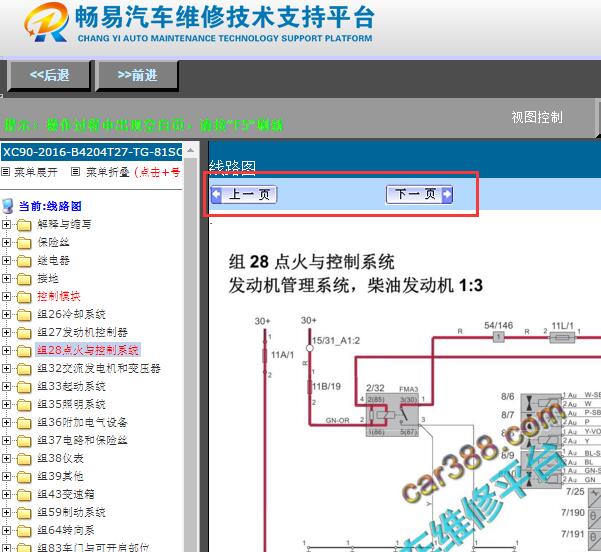This screenshot has width=601, height=552.
Task: Expand the 组35照明系统 node
Action: [6, 404]
